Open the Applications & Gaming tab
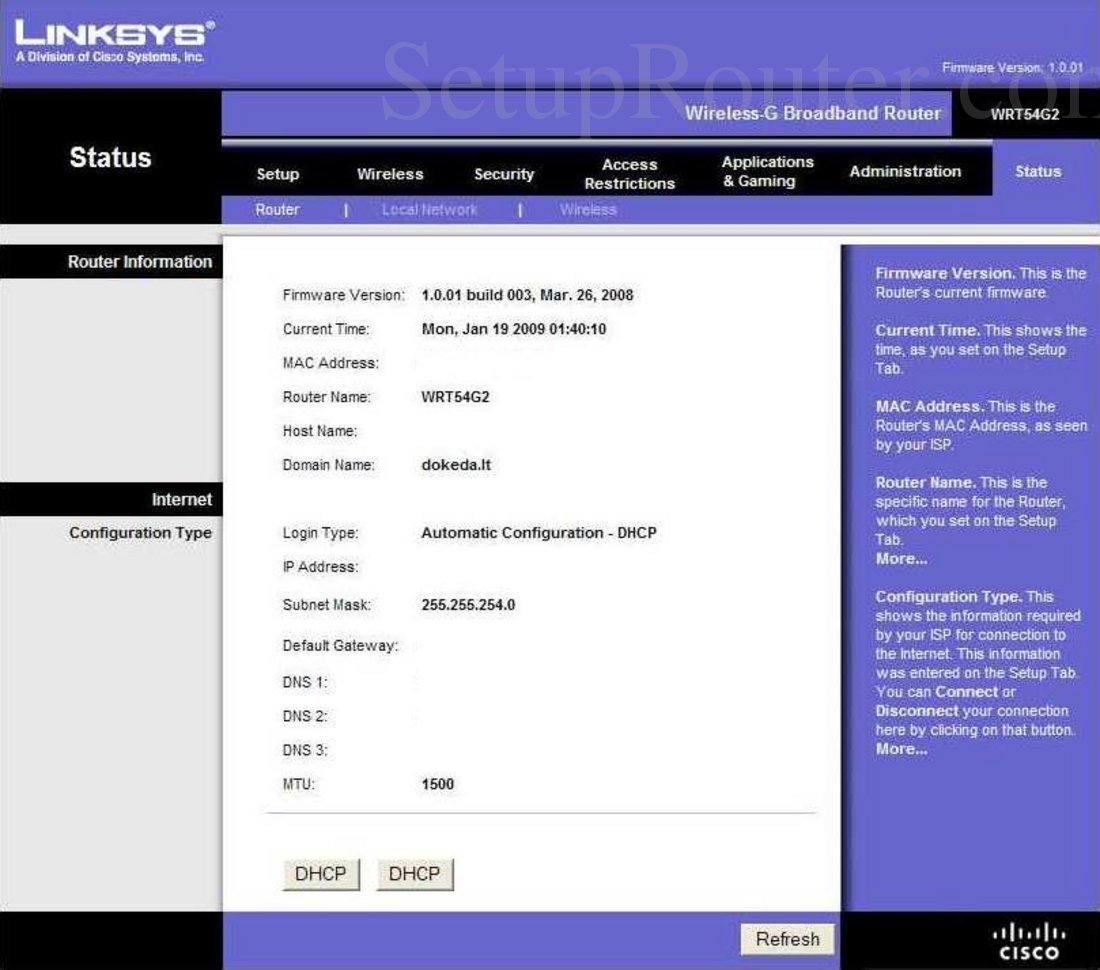The image size is (1100, 970). coord(766,170)
